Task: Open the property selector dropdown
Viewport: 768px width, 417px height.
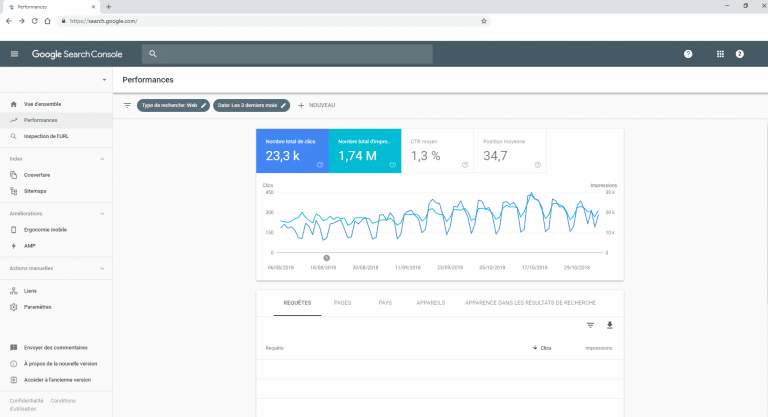Action: pos(104,80)
